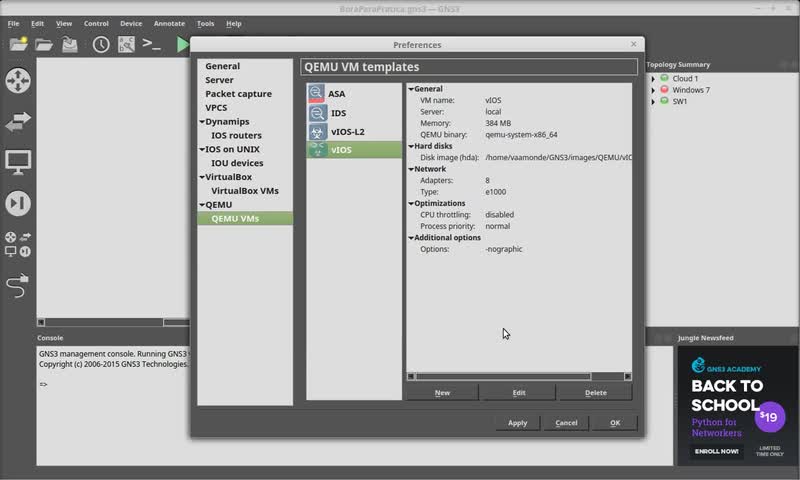Viewport: 800px width, 480px height.
Task: Click the Open project folder icon
Action: tap(44, 45)
